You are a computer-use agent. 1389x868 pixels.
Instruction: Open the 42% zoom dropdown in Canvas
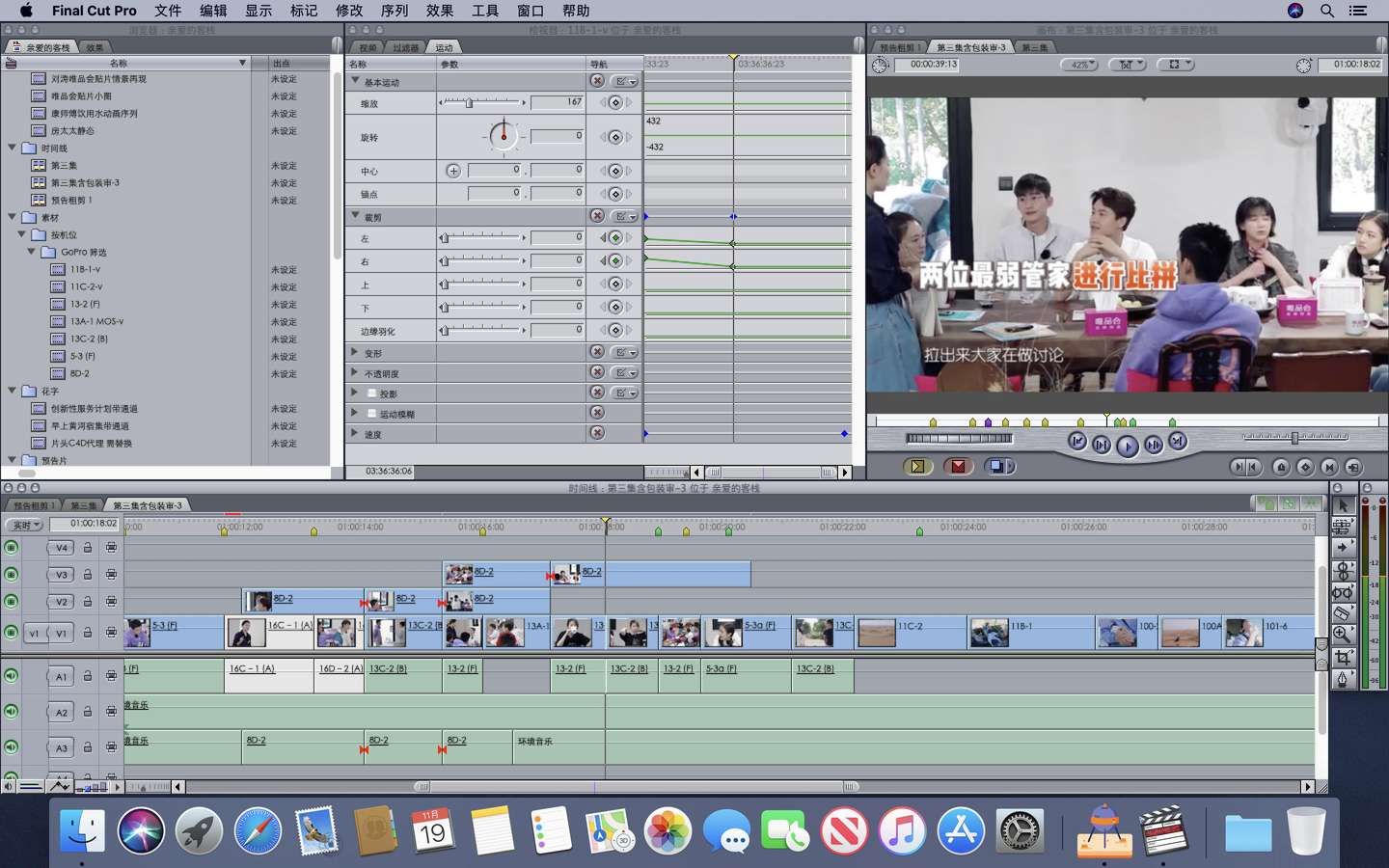[x=1079, y=65]
